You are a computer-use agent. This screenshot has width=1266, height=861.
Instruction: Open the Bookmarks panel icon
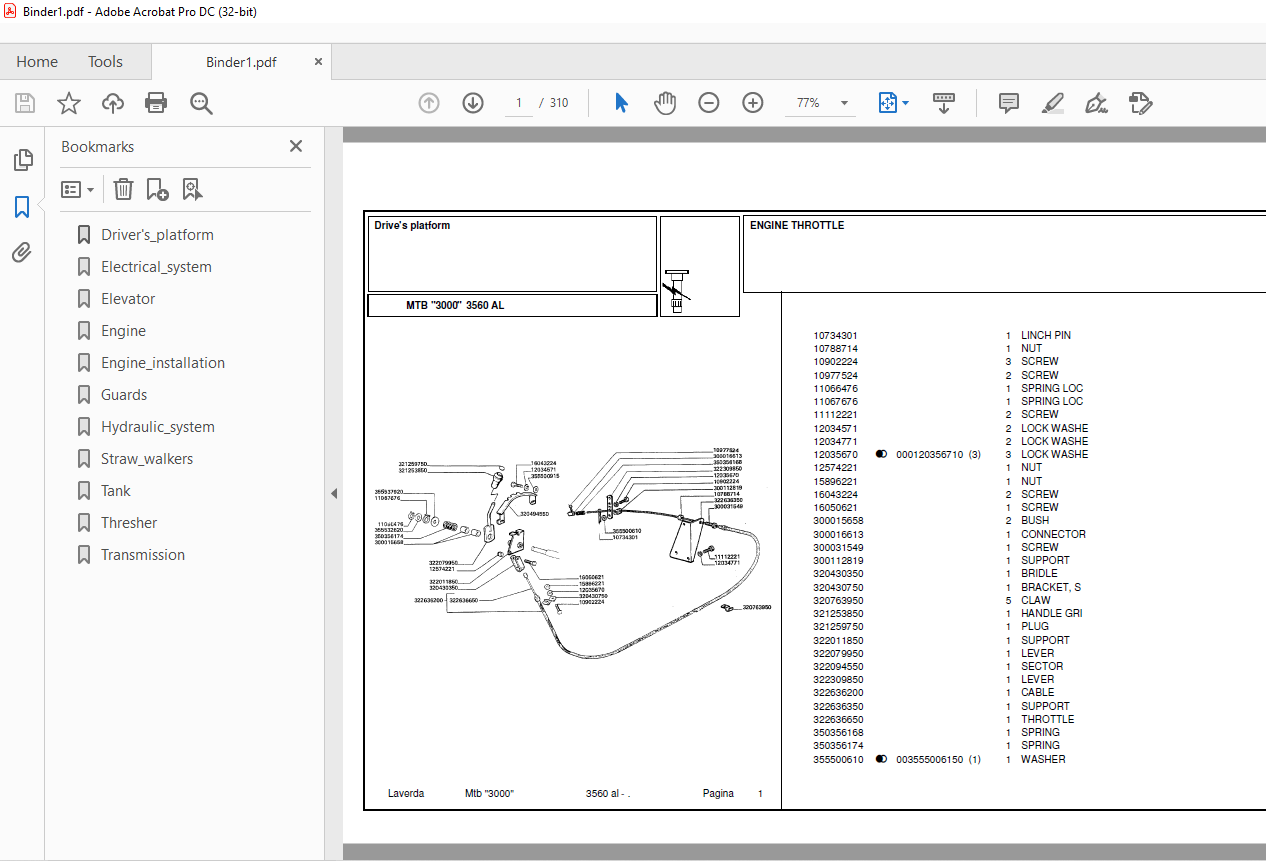tap(22, 207)
